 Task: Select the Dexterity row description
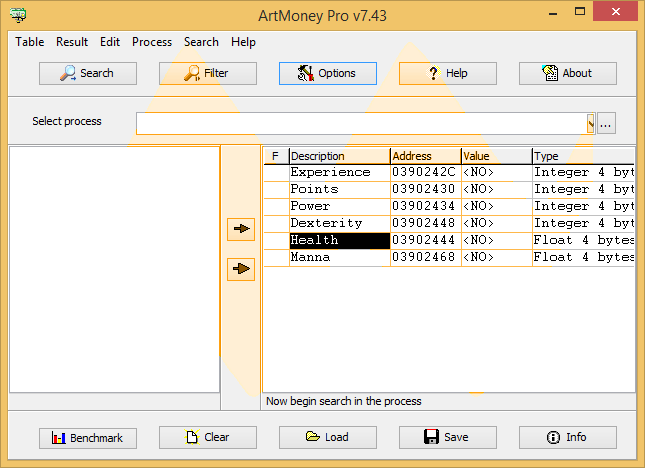pos(340,223)
